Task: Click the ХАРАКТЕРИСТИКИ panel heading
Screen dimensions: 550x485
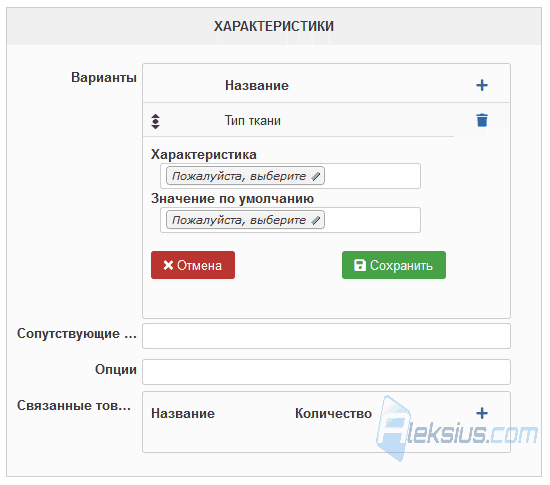Action: tap(274, 26)
